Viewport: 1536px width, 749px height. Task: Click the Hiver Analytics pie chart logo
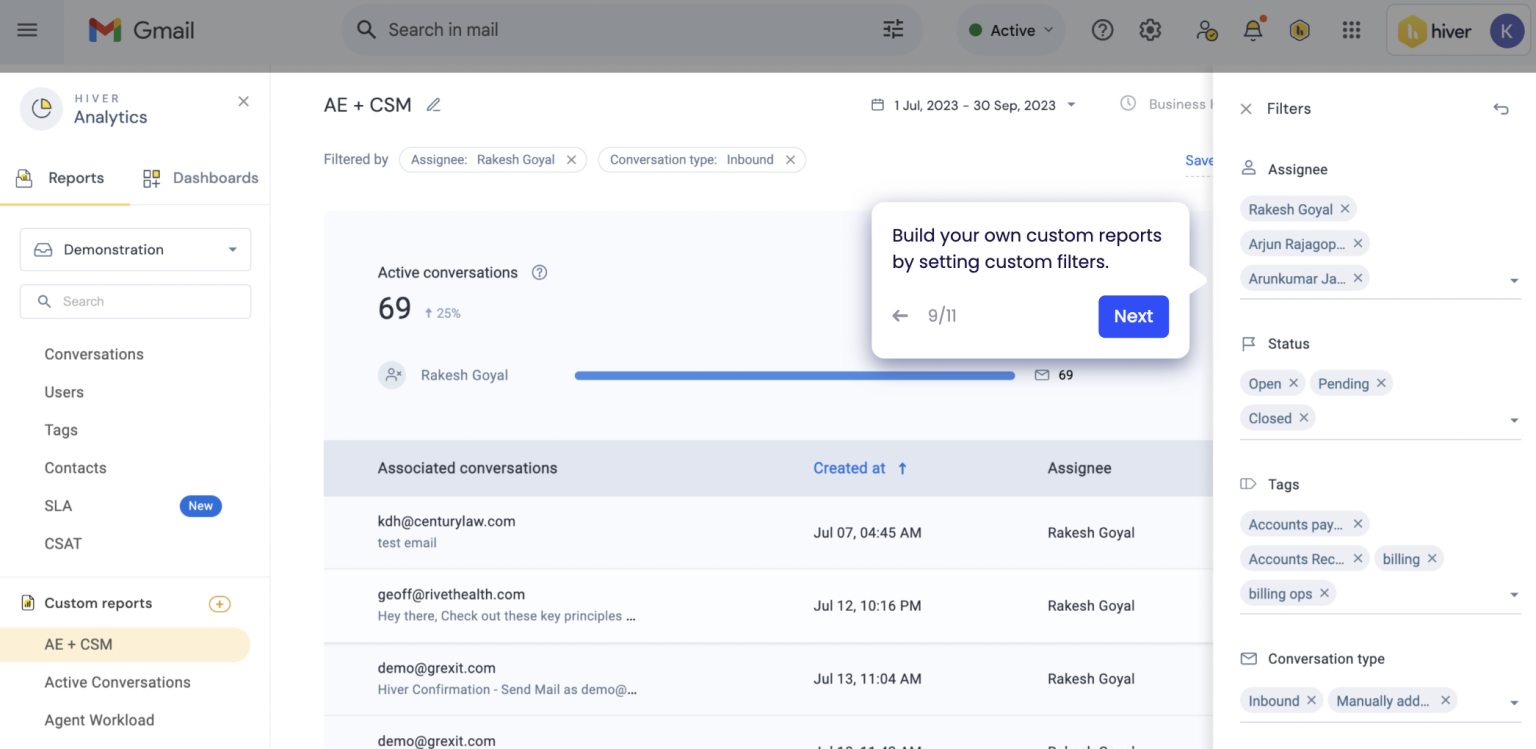(41, 108)
